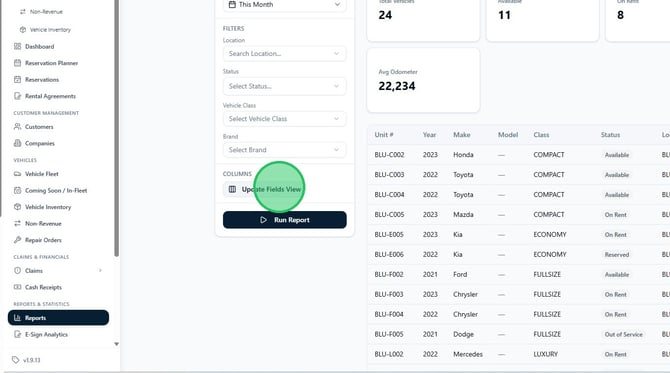Click the Dodge make cell
670x373 pixels.
pos(463,334)
